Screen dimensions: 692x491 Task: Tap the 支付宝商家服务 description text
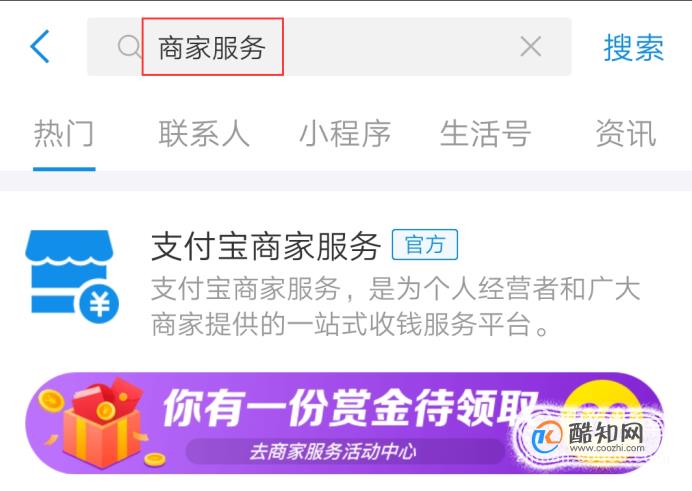click(395, 307)
